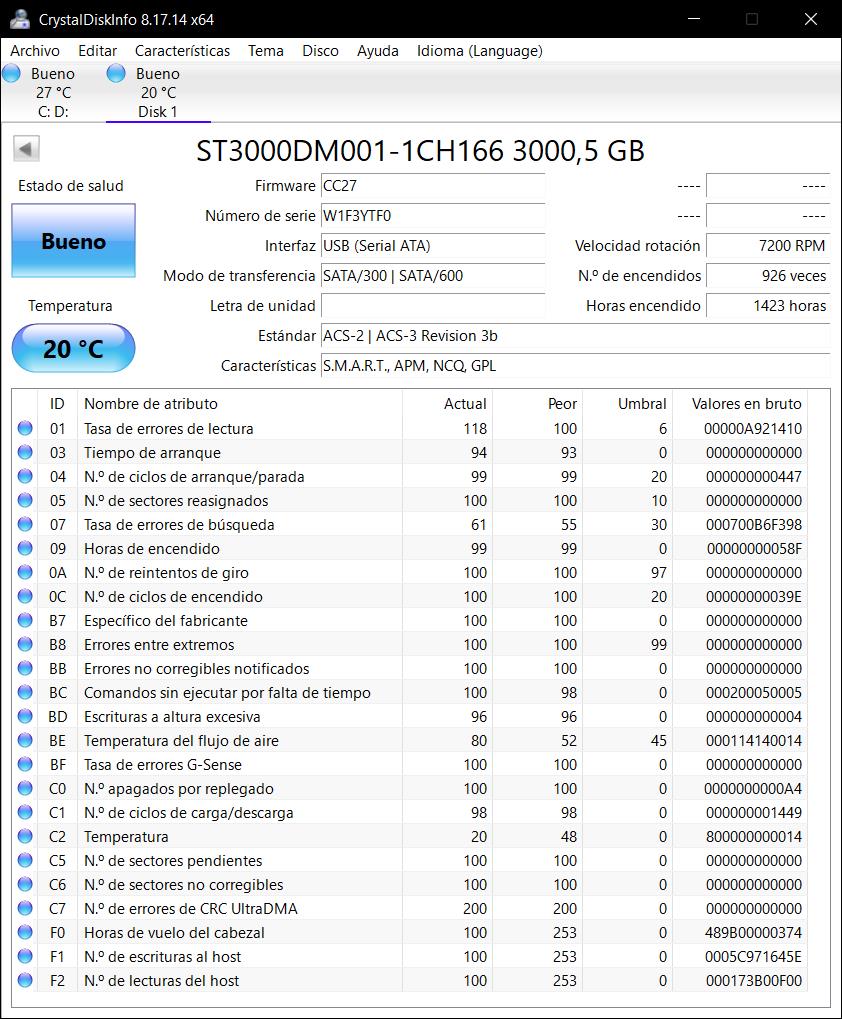Click the 926 veces power-on count field

768,276
